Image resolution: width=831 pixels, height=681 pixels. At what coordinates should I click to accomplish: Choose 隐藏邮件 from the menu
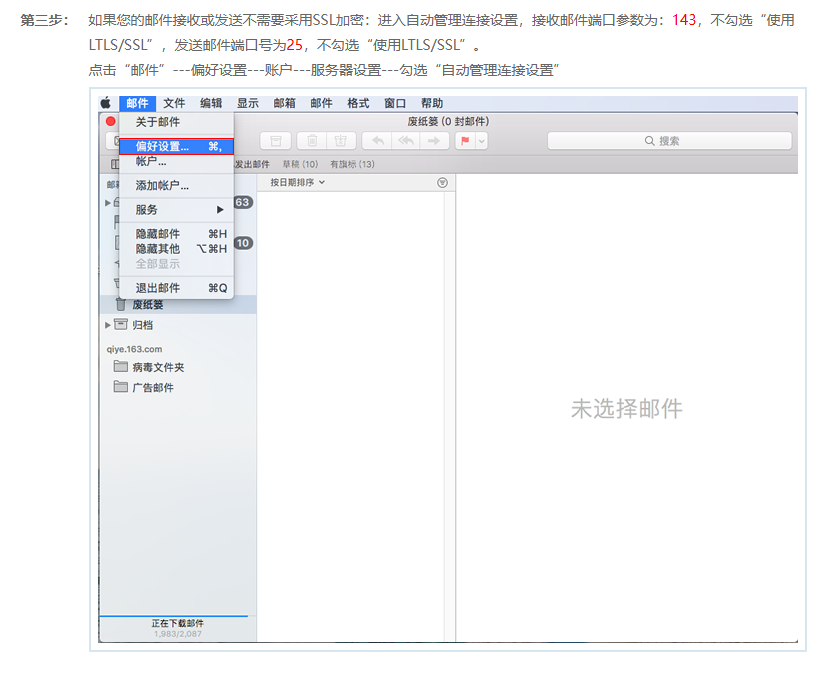click(x=176, y=234)
